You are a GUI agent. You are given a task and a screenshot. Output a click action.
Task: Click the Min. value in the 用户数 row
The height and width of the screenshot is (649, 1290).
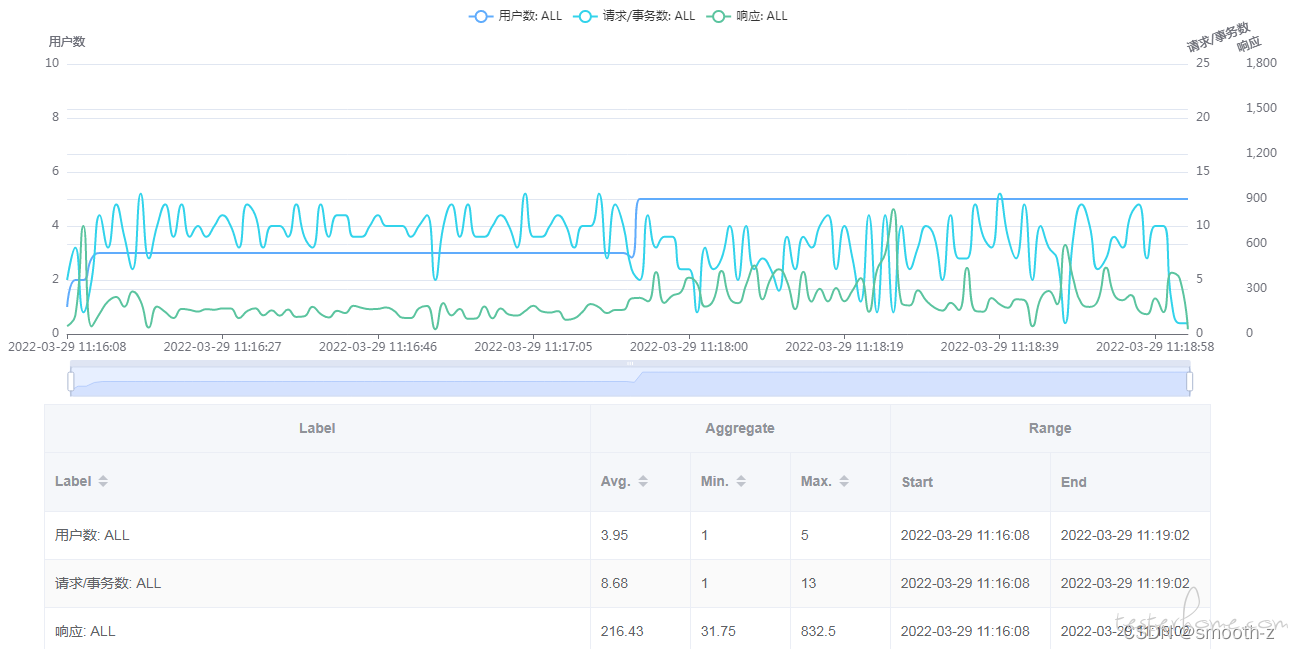pos(705,535)
